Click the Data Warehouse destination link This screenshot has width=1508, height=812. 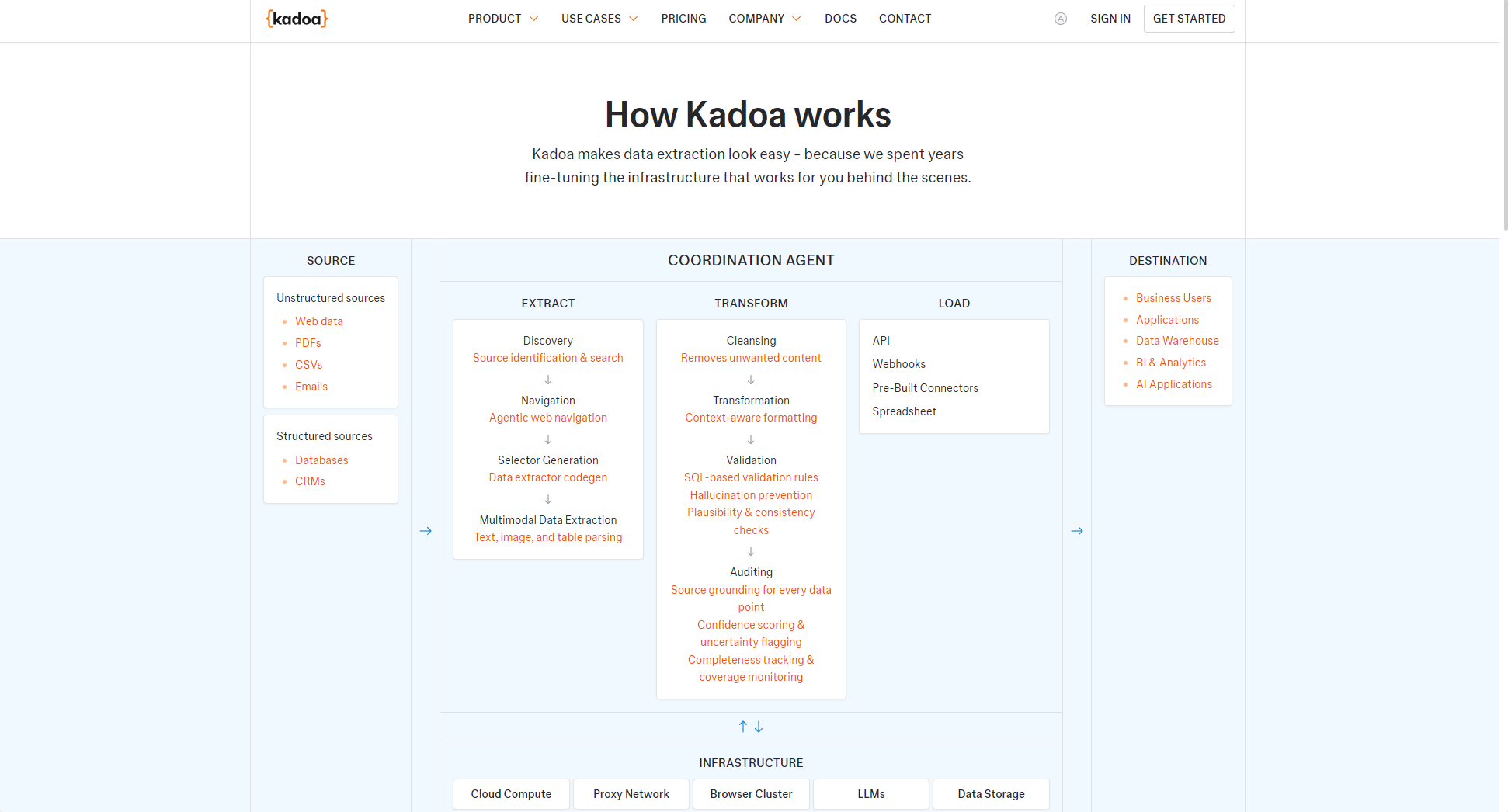coord(1177,341)
